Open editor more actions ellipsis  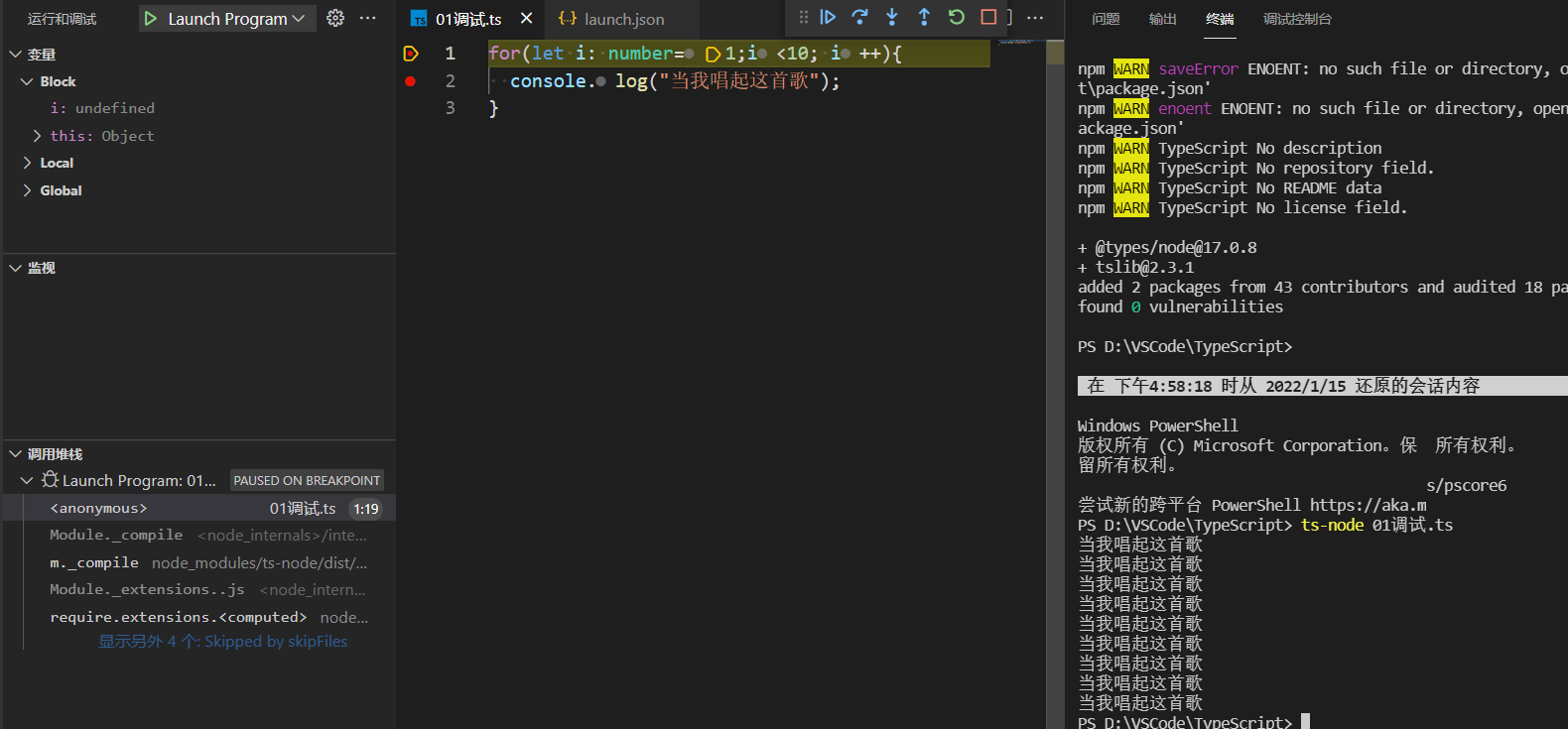(x=1035, y=18)
